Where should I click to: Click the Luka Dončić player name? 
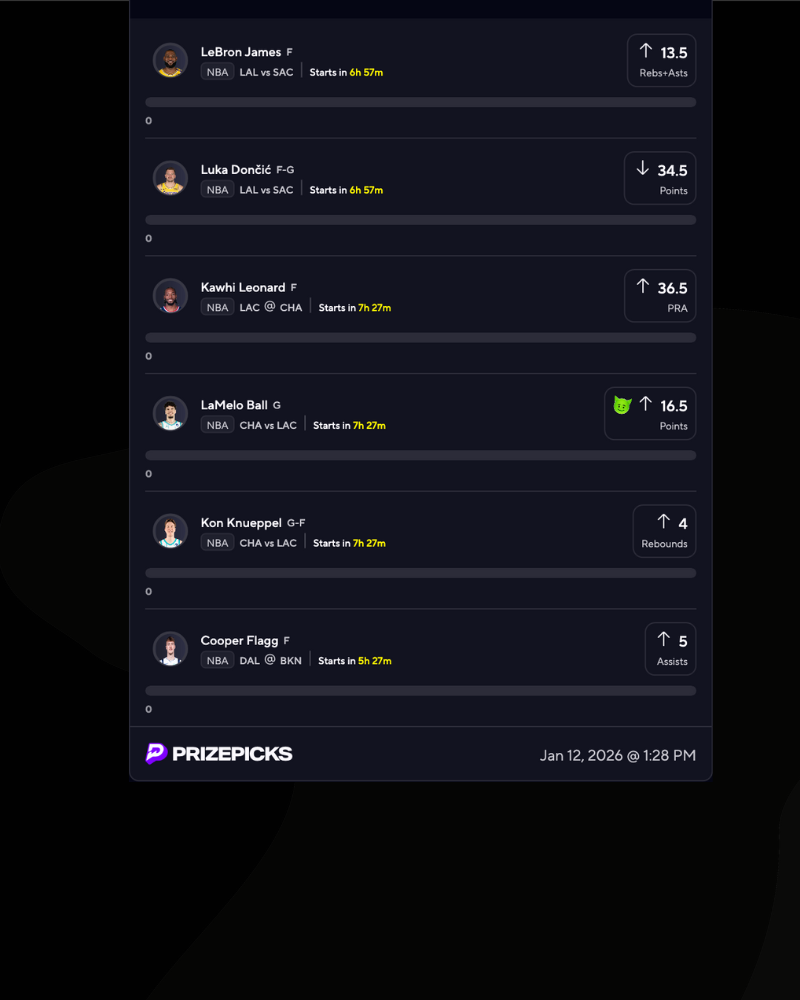[236, 170]
